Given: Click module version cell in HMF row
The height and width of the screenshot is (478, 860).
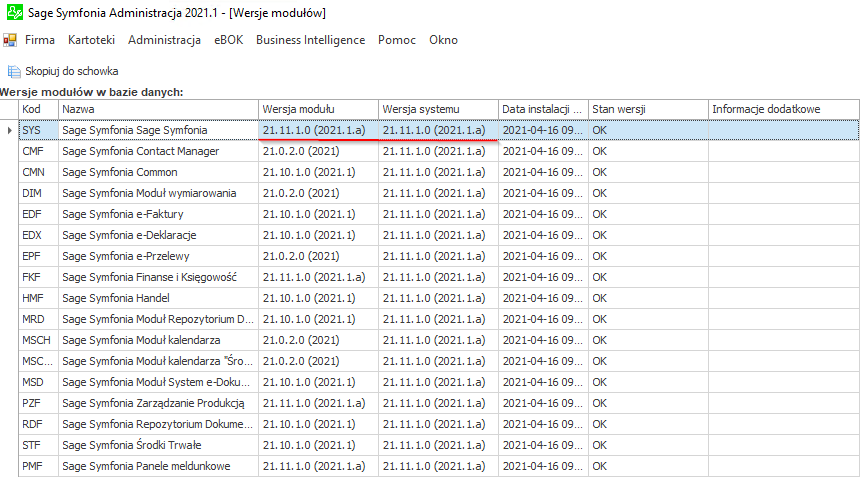Looking at the screenshot, I should (x=319, y=298).
